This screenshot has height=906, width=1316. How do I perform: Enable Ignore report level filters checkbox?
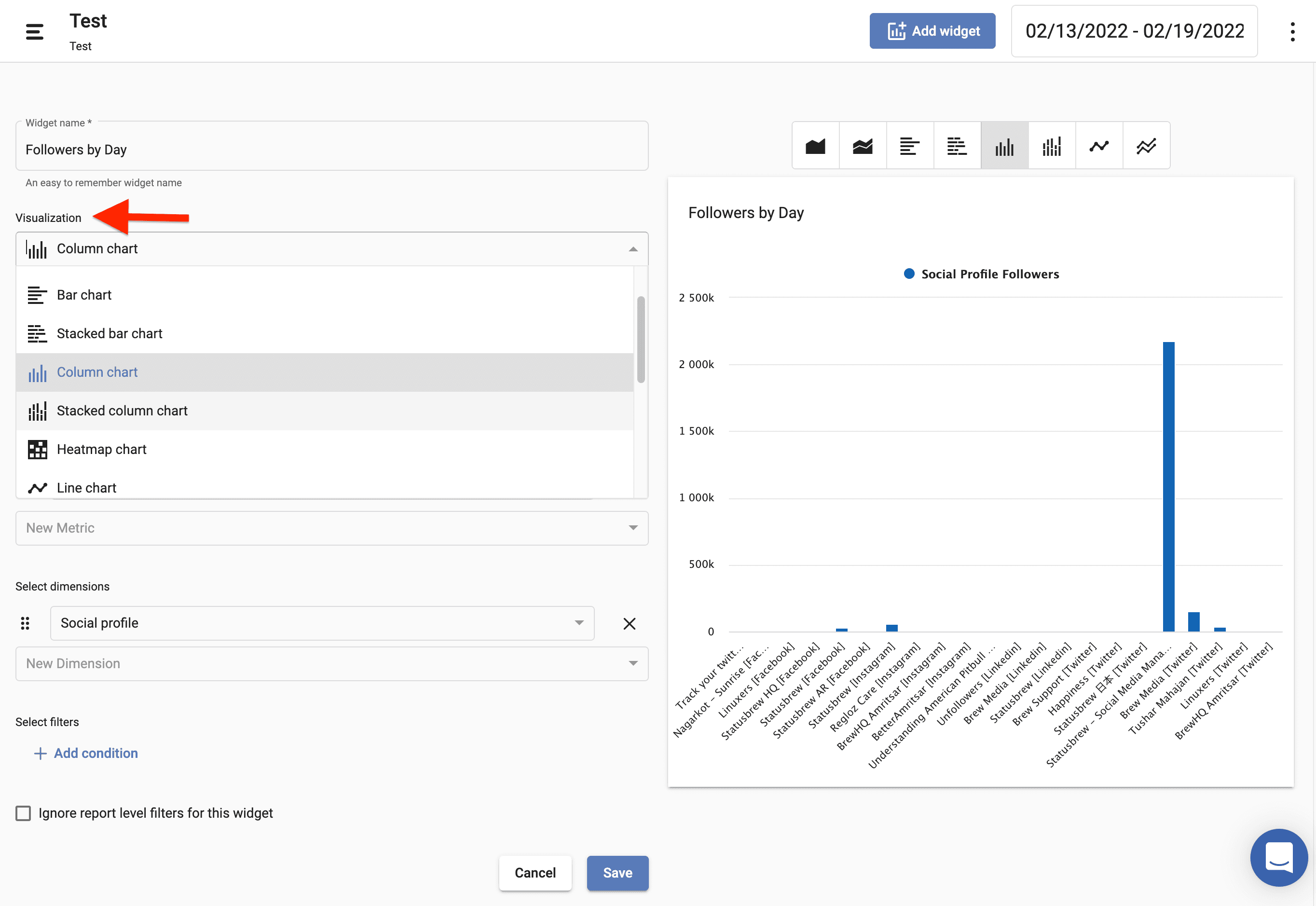23,813
